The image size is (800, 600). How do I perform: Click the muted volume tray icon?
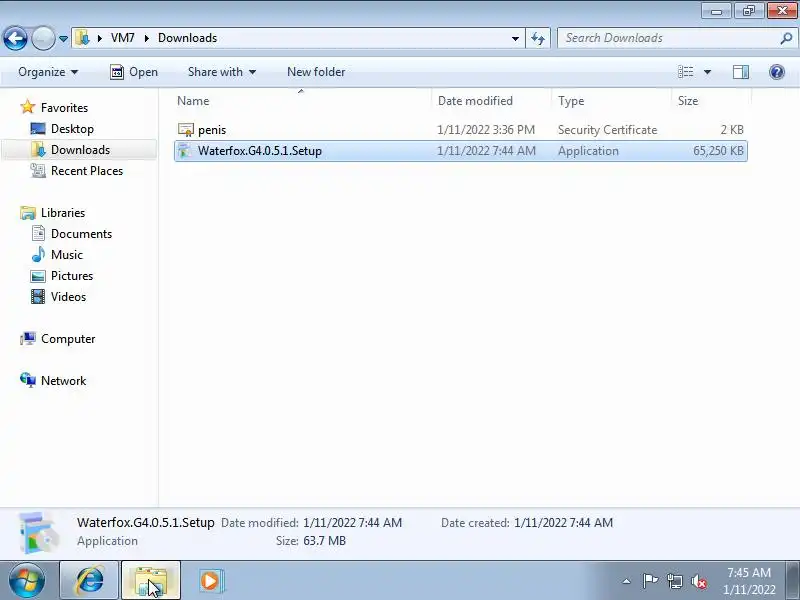click(x=698, y=581)
